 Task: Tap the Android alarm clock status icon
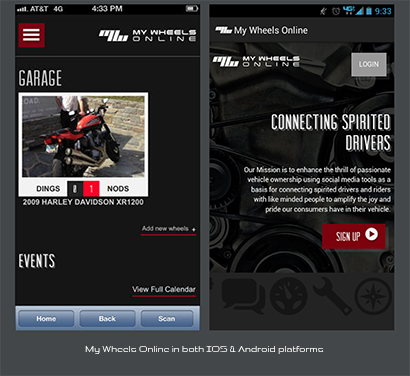336,11
